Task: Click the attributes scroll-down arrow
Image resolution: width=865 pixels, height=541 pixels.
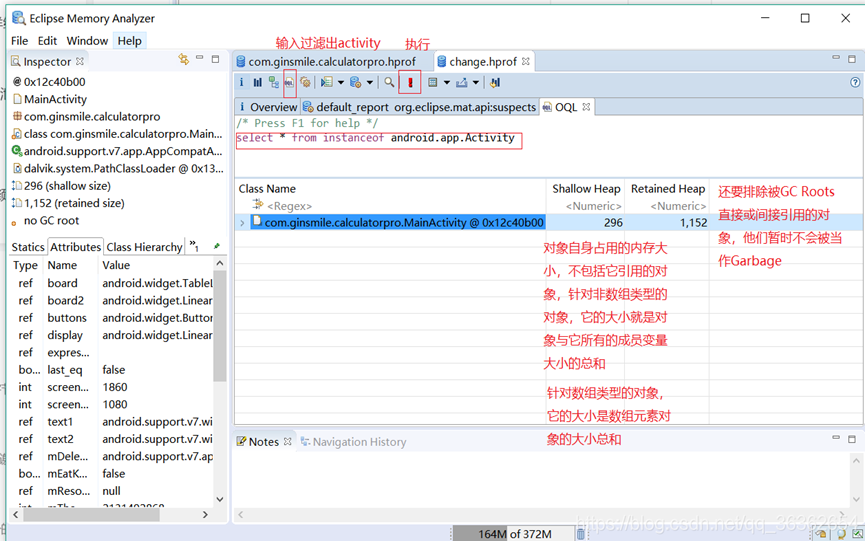Action: click(x=220, y=499)
